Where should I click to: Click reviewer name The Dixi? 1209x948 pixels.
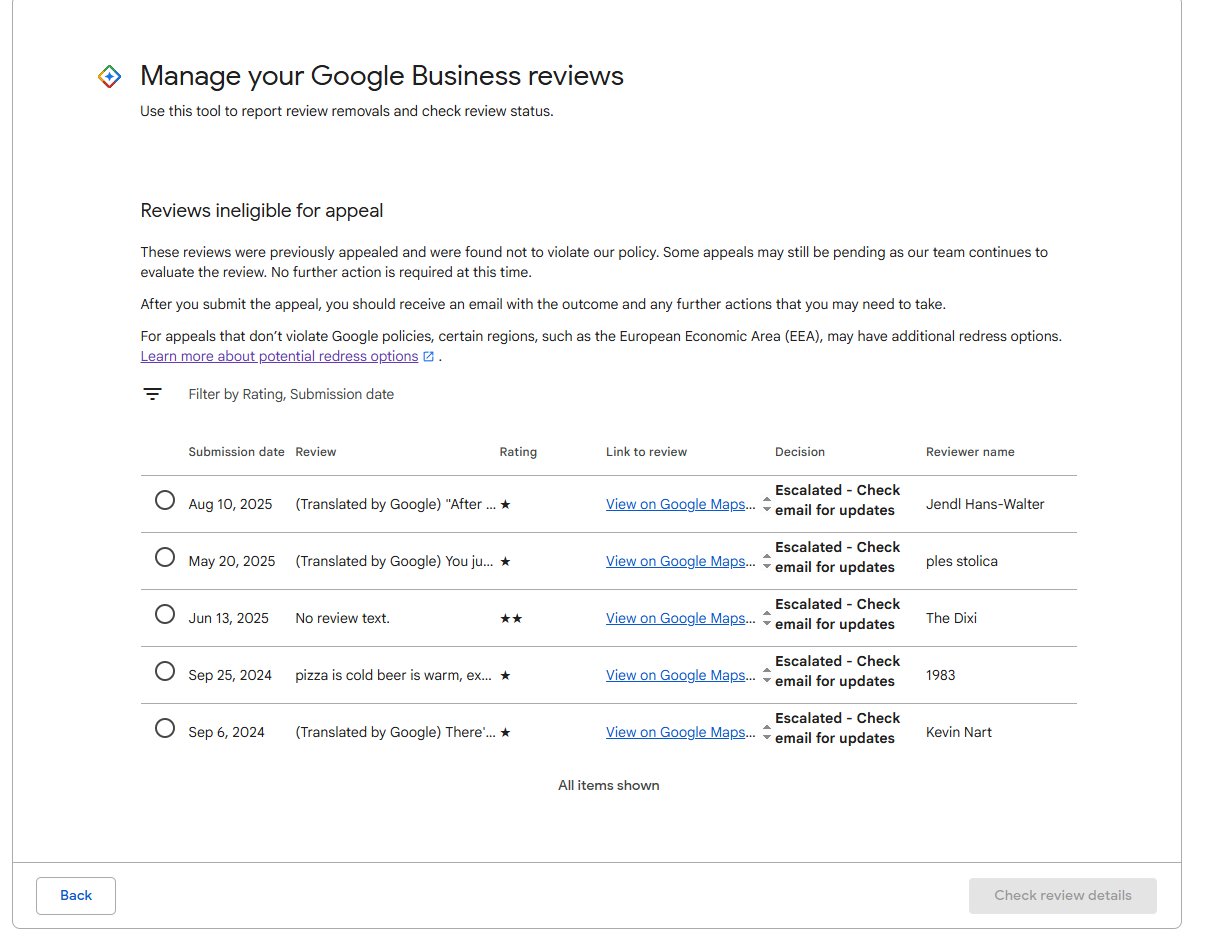tap(951, 618)
